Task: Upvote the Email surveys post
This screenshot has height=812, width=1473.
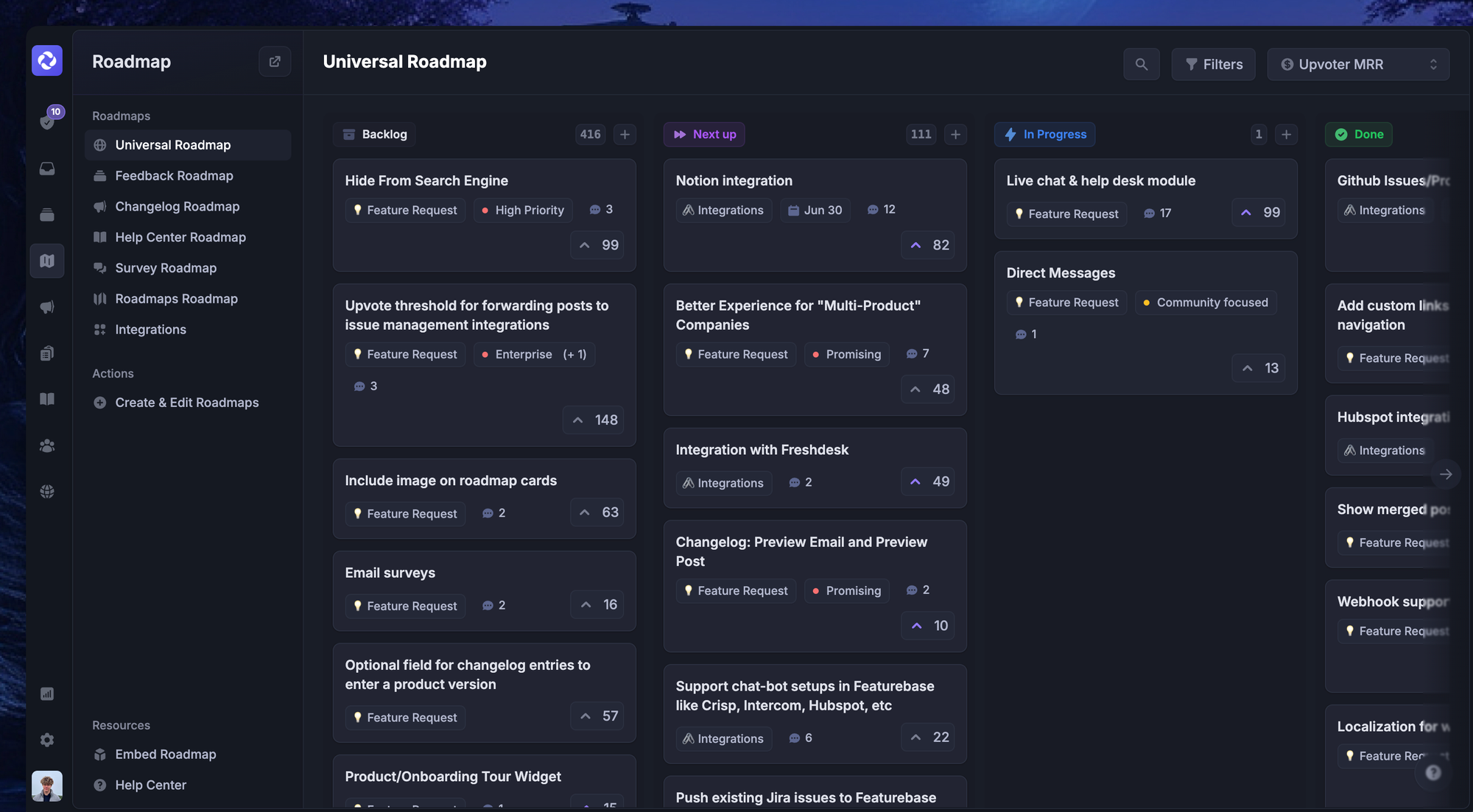Action: 597,604
